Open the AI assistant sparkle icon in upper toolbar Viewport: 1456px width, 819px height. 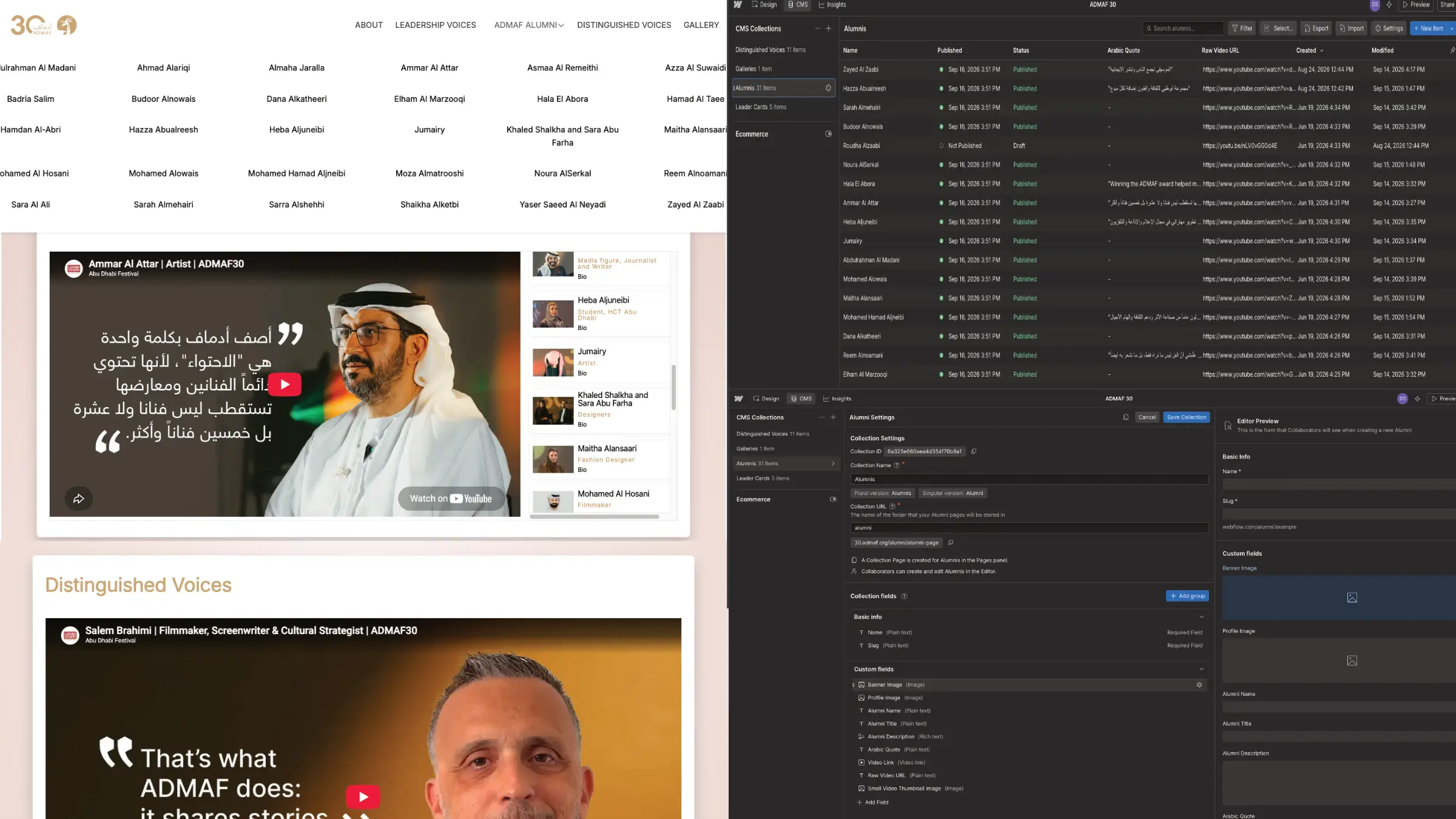click(1389, 5)
